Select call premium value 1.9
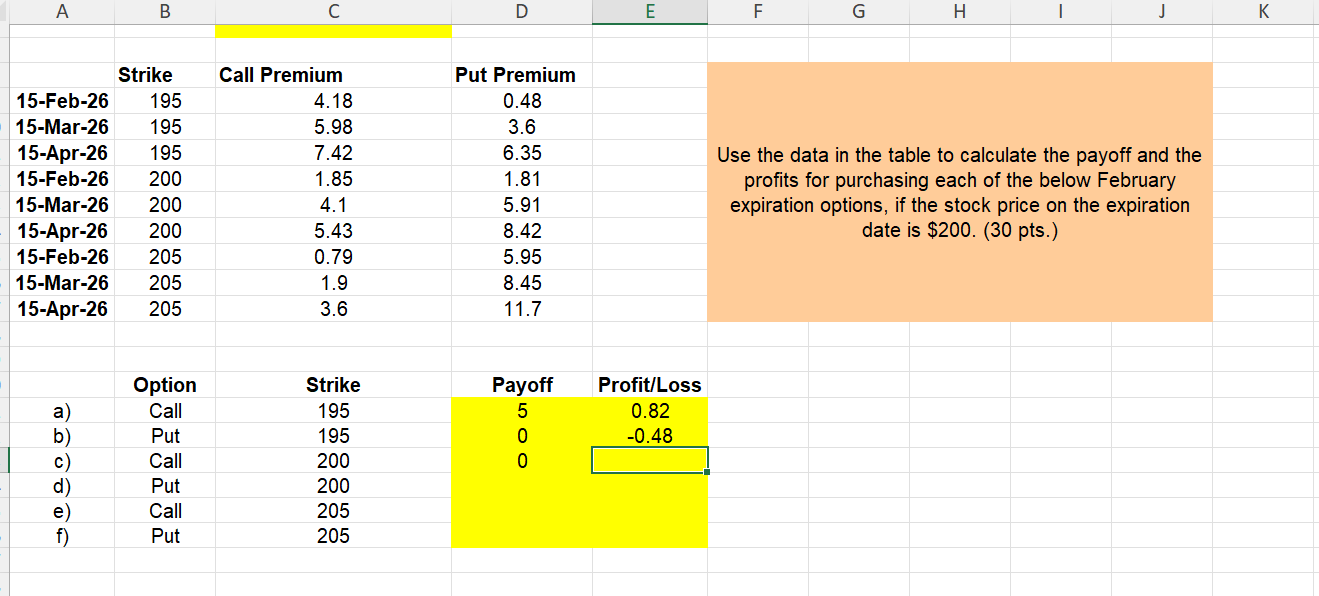1319x596 pixels. [x=333, y=283]
